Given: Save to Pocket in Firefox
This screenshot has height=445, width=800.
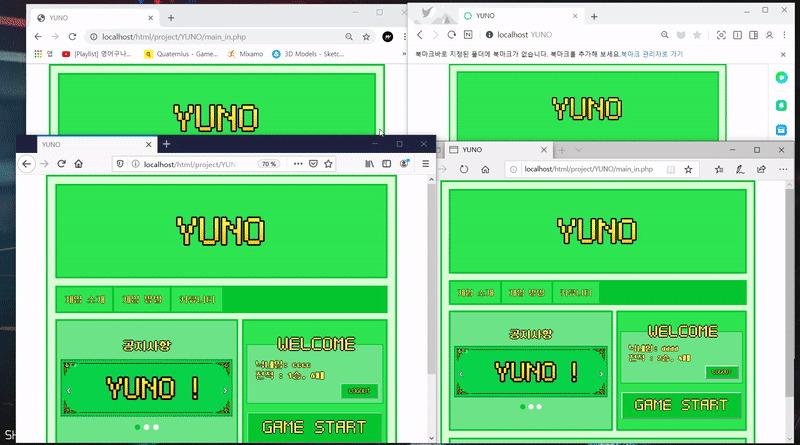Looking at the screenshot, I should click(313, 164).
